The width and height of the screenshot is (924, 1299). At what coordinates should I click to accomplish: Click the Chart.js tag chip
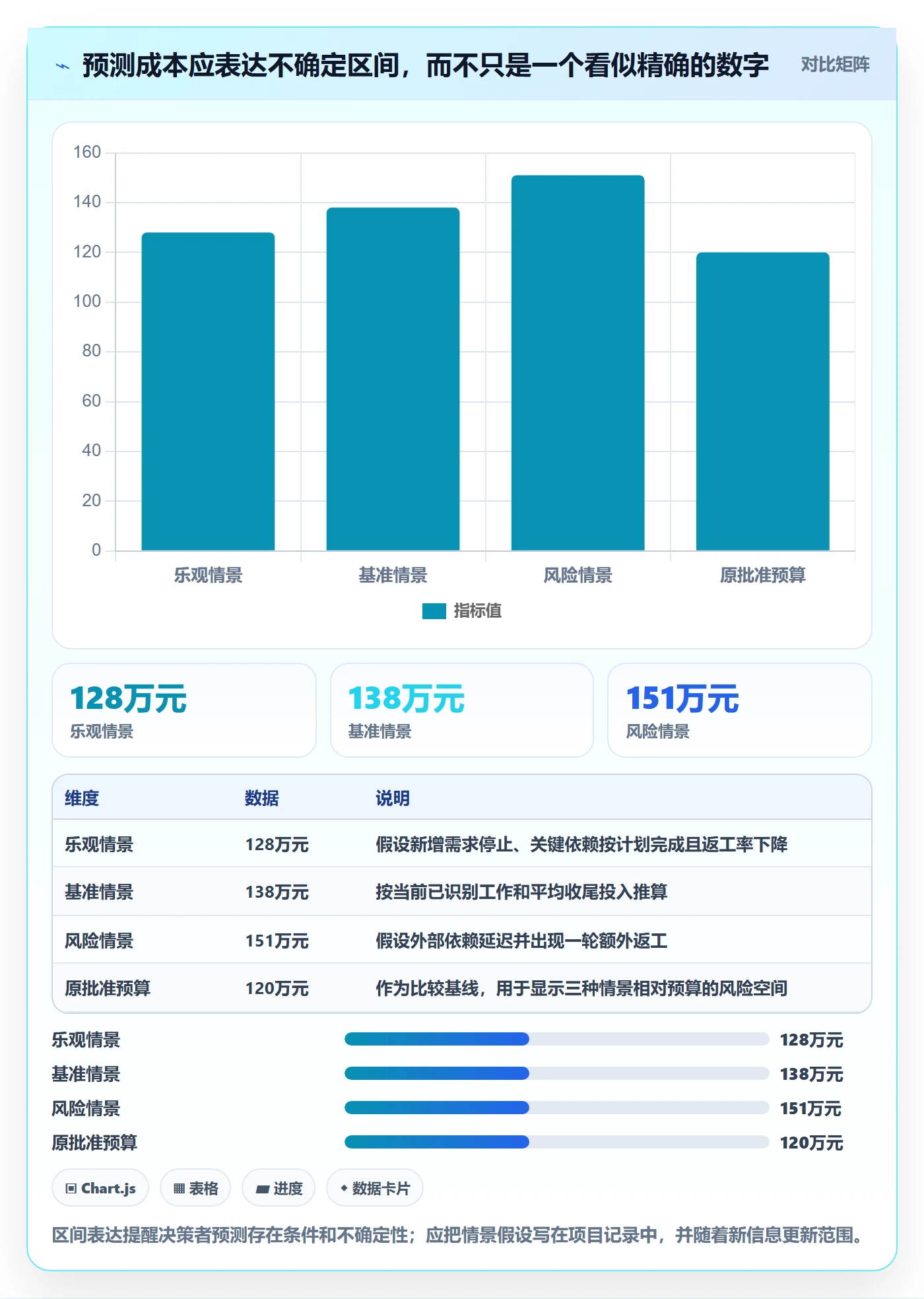tap(100, 1188)
